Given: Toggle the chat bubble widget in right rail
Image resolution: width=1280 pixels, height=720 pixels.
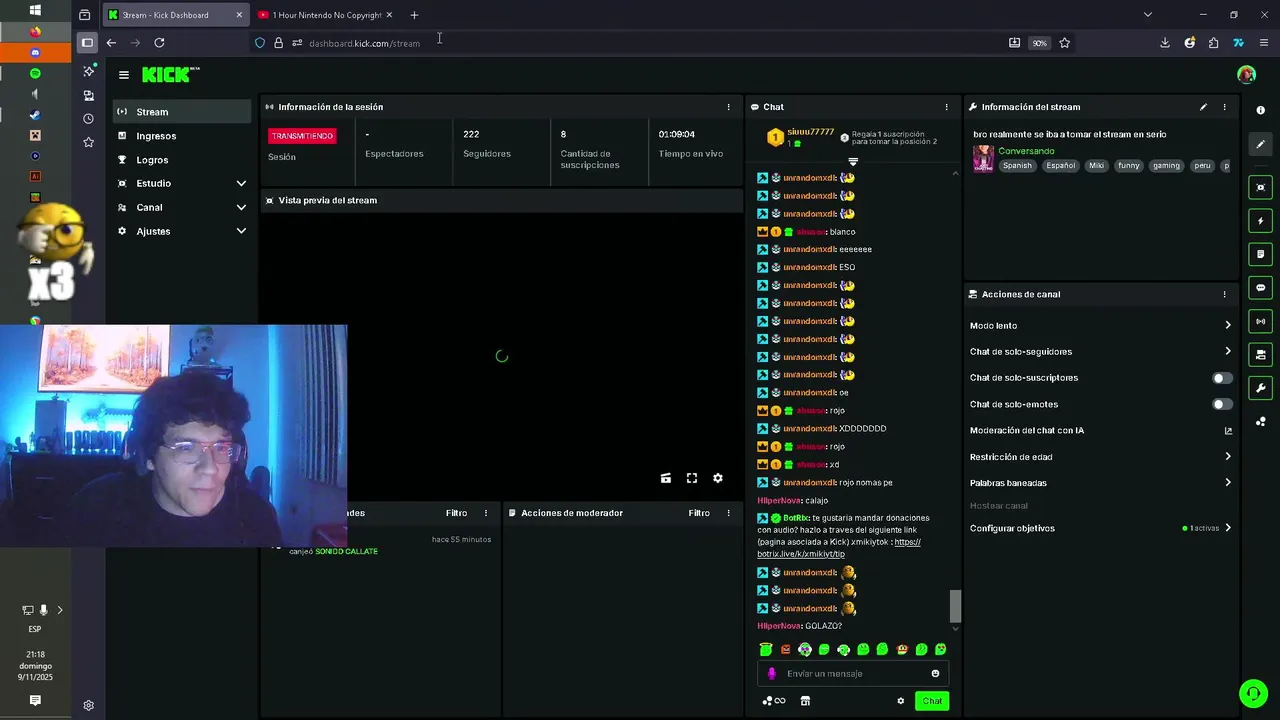Looking at the screenshot, I should point(1260,288).
